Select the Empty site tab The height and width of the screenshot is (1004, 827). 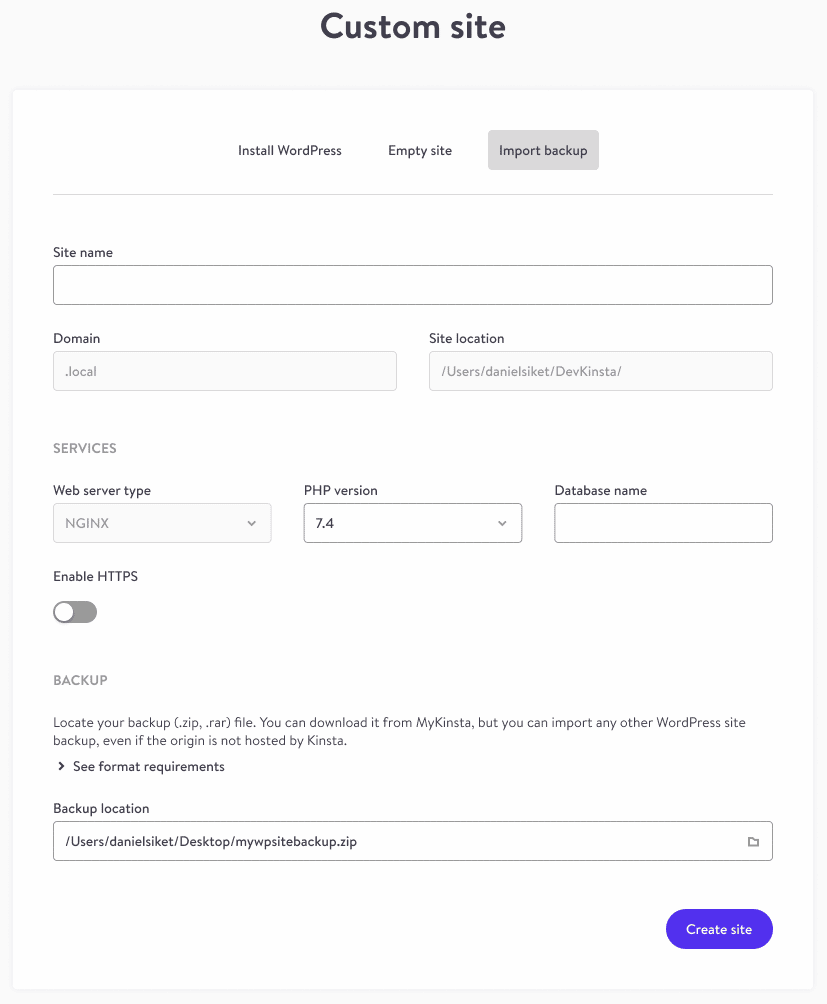tap(419, 150)
